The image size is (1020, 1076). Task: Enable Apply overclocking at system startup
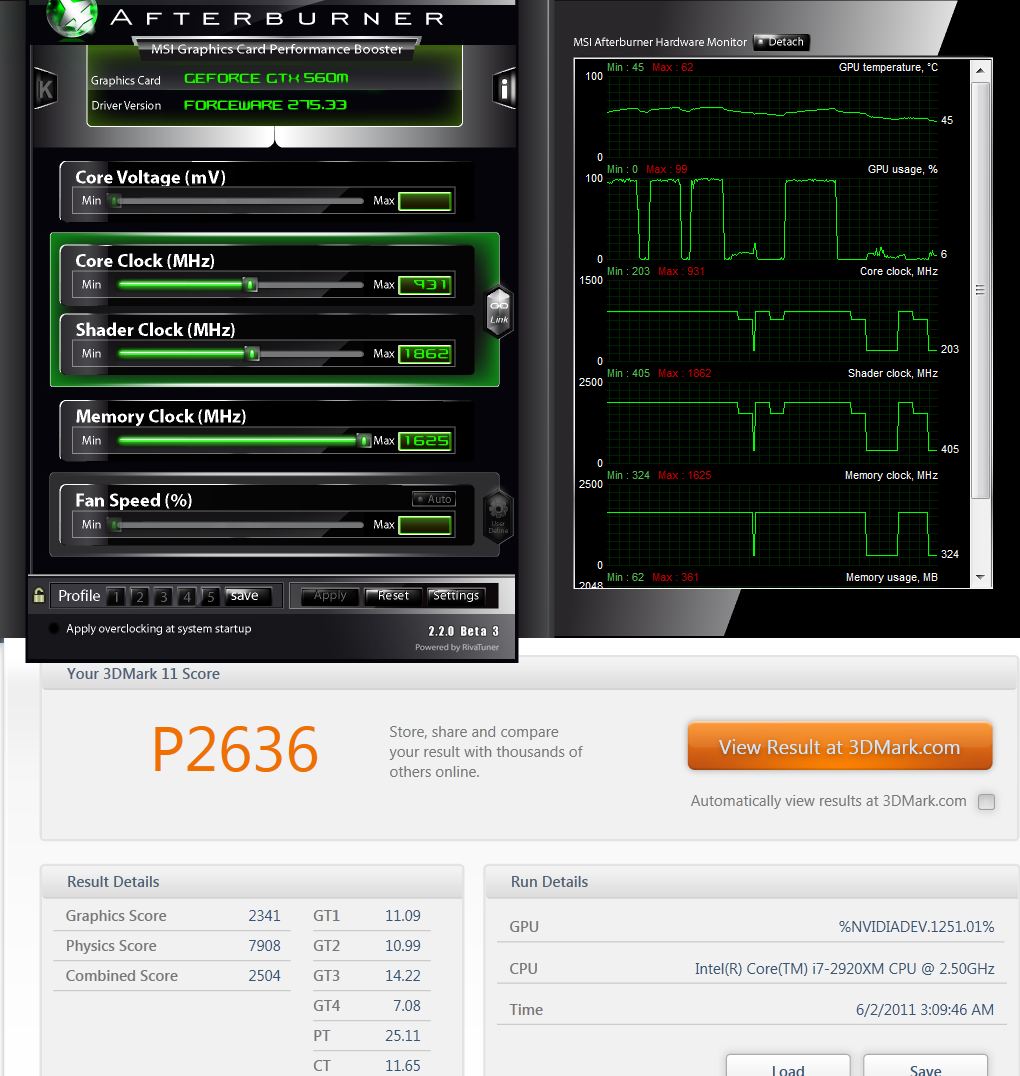coord(54,629)
